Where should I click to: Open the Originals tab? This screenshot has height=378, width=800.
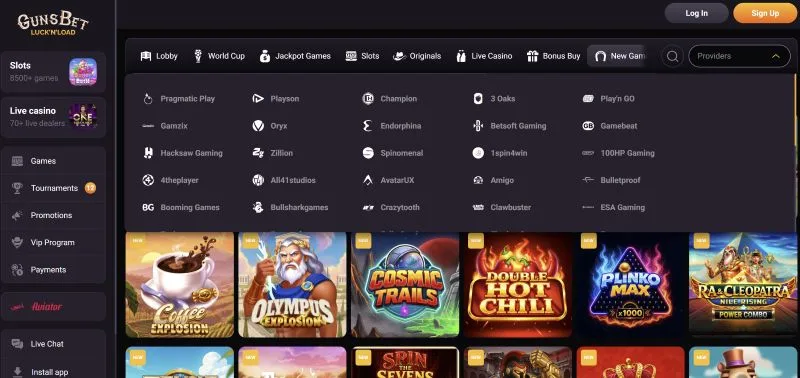pyautogui.click(x=417, y=56)
